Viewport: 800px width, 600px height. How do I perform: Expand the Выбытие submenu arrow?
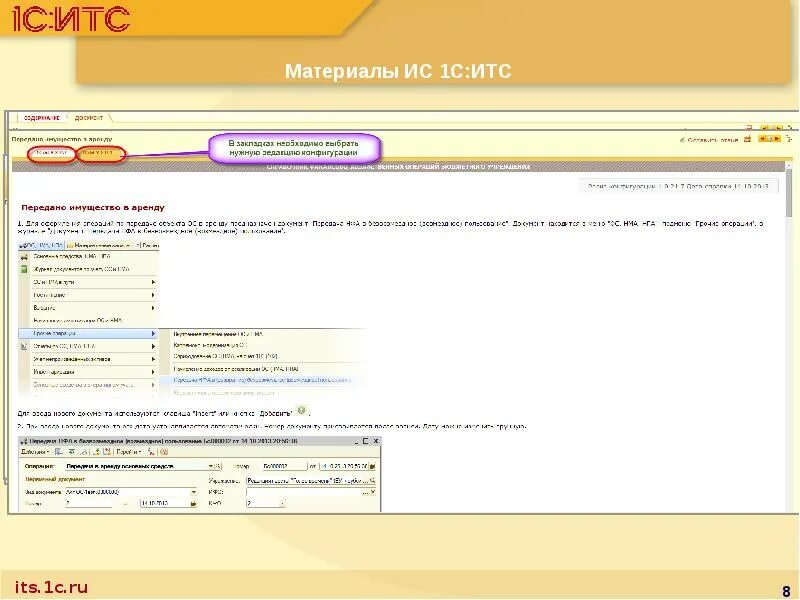[x=153, y=308]
